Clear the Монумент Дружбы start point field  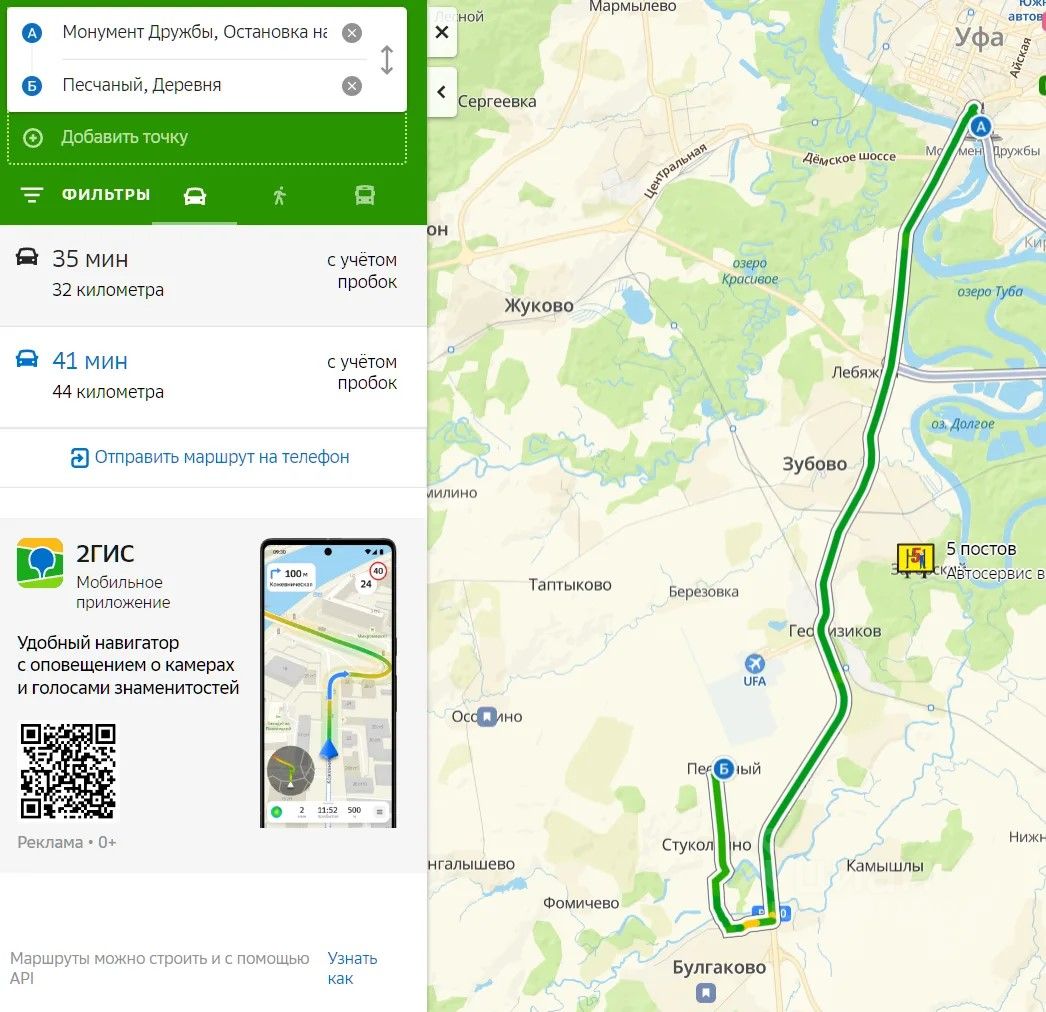coord(352,33)
